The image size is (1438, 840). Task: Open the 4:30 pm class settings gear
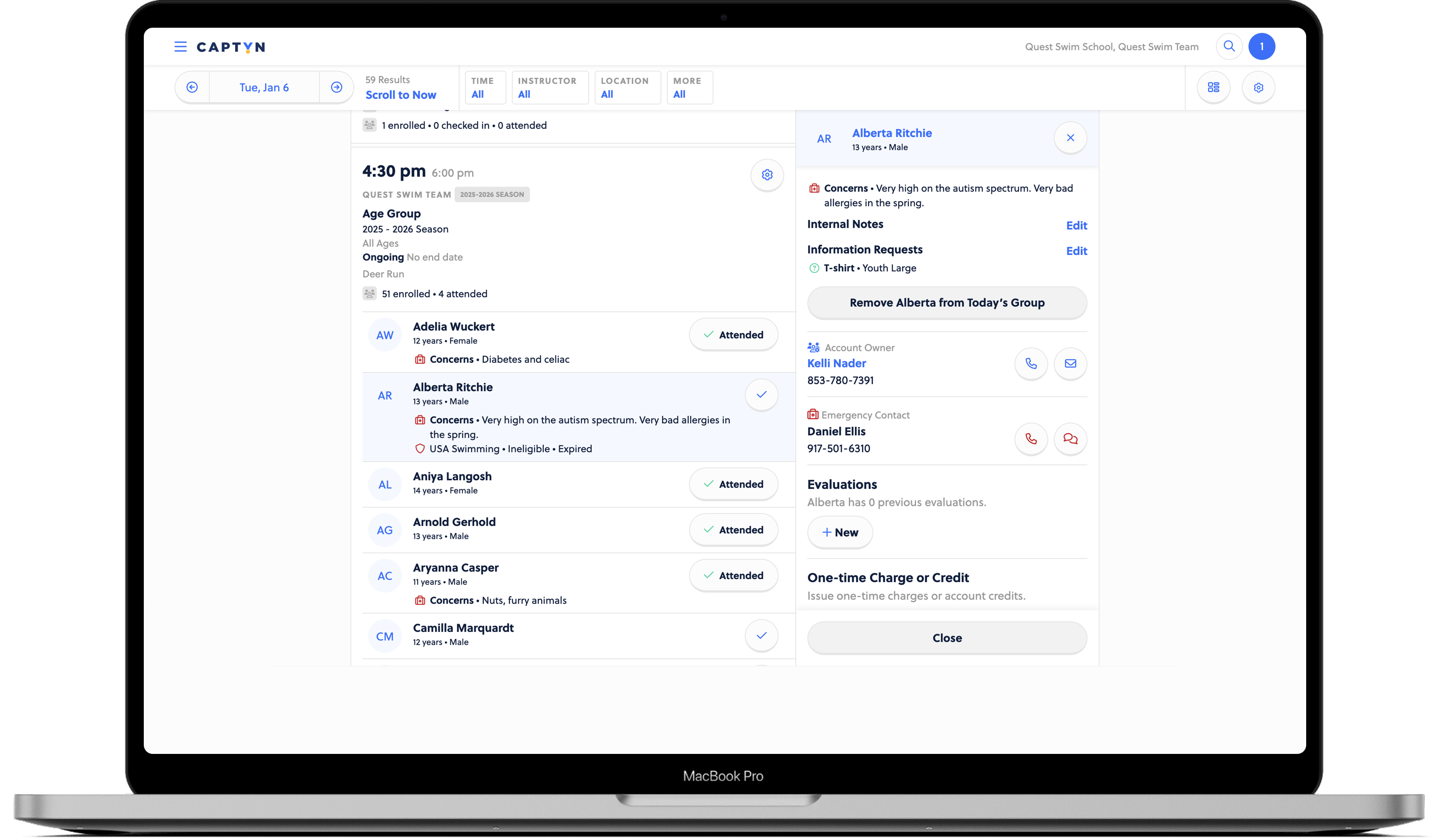click(767, 175)
